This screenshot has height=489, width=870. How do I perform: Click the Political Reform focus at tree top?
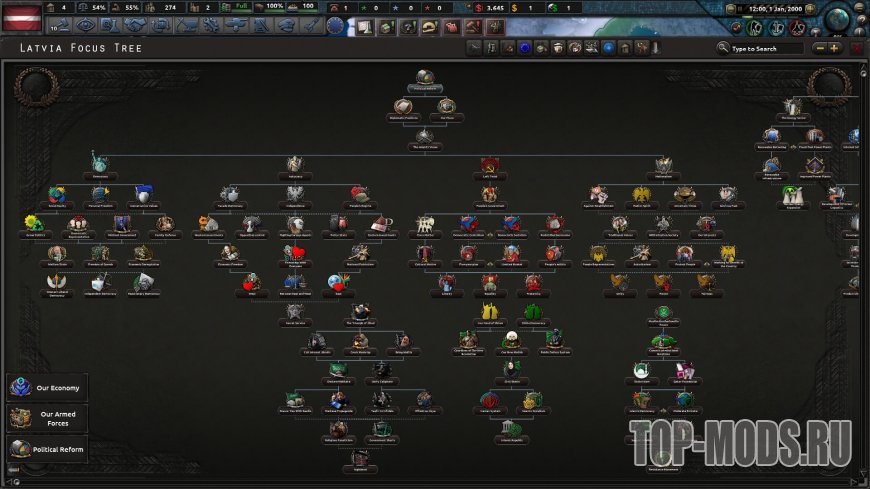click(425, 78)
